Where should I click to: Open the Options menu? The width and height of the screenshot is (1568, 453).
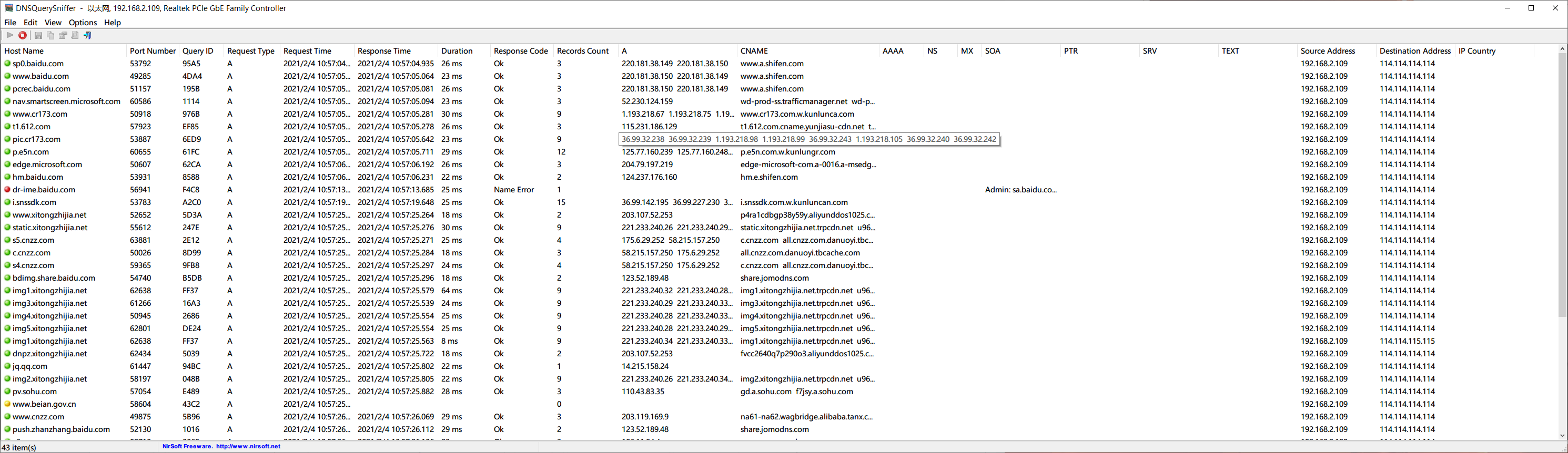(83, 23)
